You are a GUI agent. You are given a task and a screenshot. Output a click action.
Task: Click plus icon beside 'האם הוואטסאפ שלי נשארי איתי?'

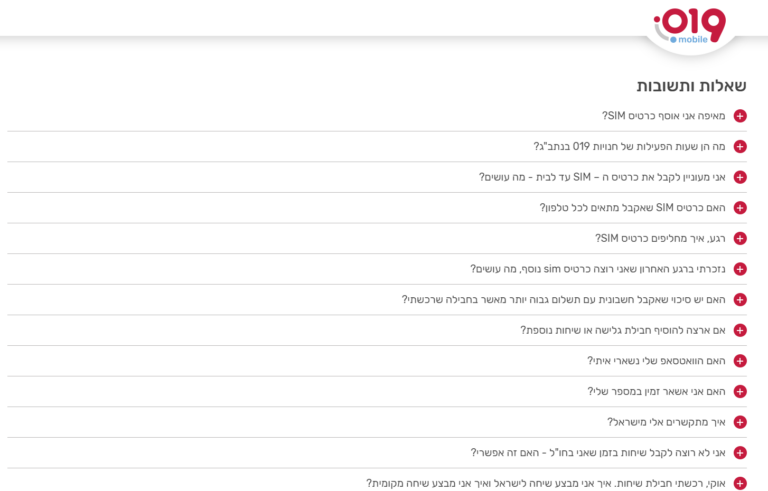(740, 360)
